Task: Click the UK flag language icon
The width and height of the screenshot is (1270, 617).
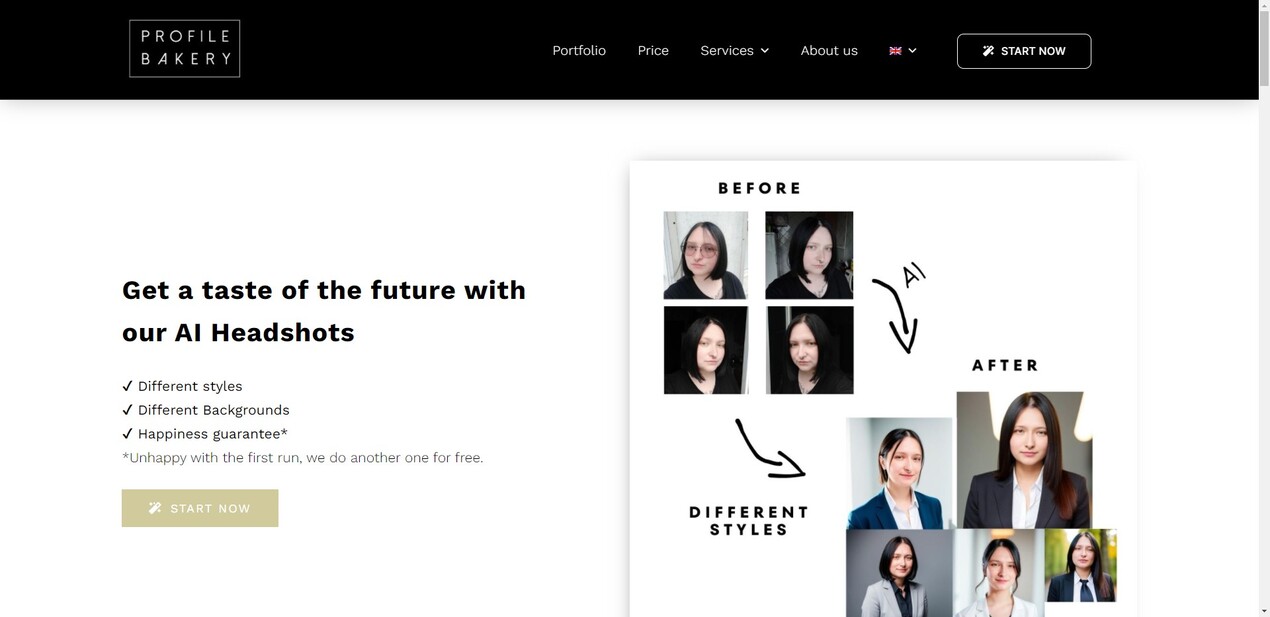Action: point(895,51)
